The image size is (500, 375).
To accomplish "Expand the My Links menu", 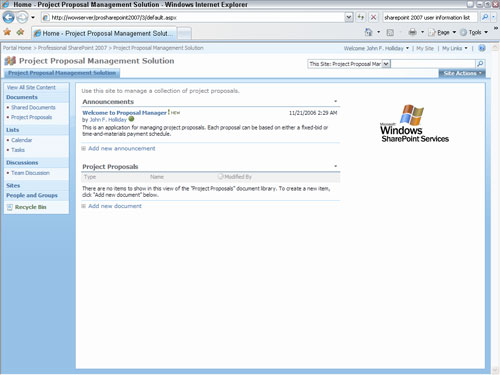I will pos(455,48).
